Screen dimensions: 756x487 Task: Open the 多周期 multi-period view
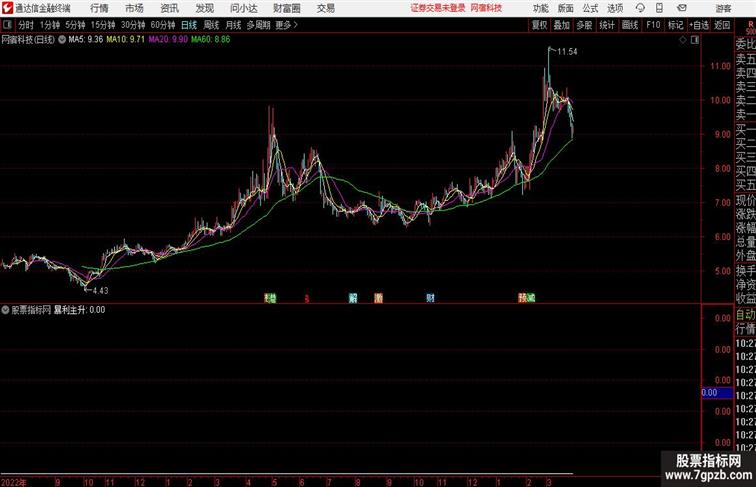tap(258, 25)
